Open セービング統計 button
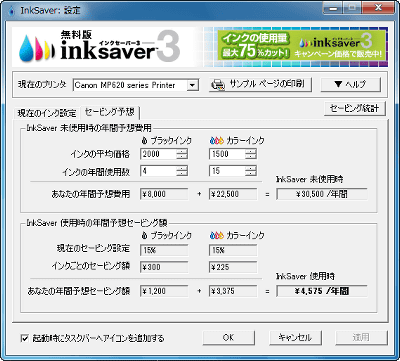 point(355,109)
